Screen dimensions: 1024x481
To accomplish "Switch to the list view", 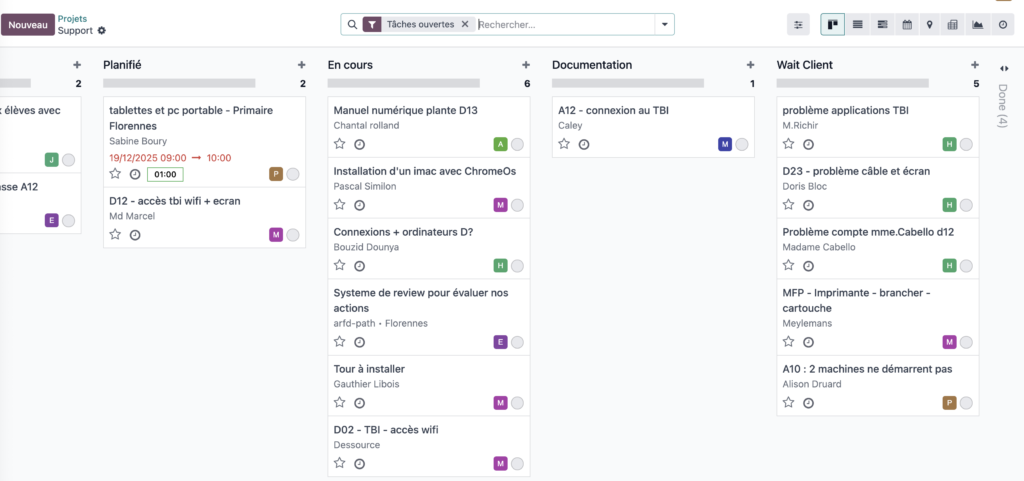I will tap(857, 24).
